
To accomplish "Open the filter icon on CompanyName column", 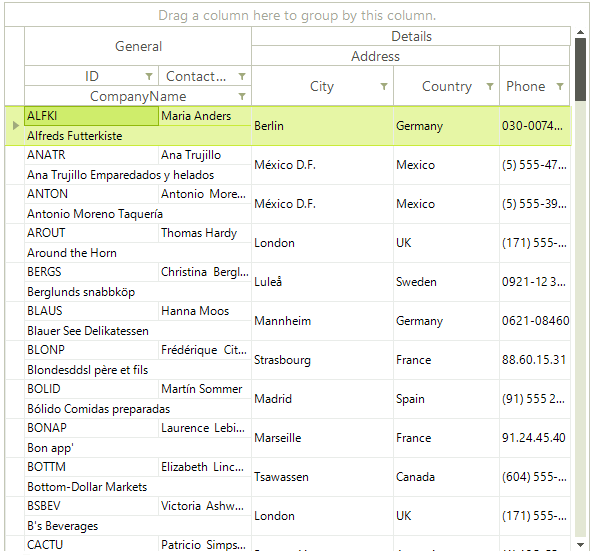I will pyautogui.click(x=242, y=96).
